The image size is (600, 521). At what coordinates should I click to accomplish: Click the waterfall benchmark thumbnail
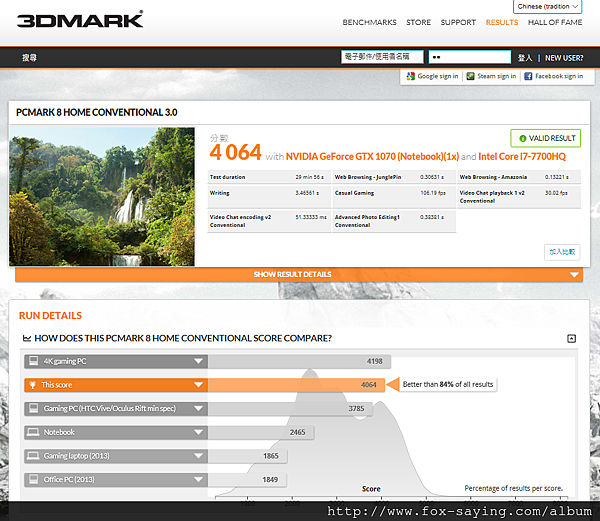(102, 197)
